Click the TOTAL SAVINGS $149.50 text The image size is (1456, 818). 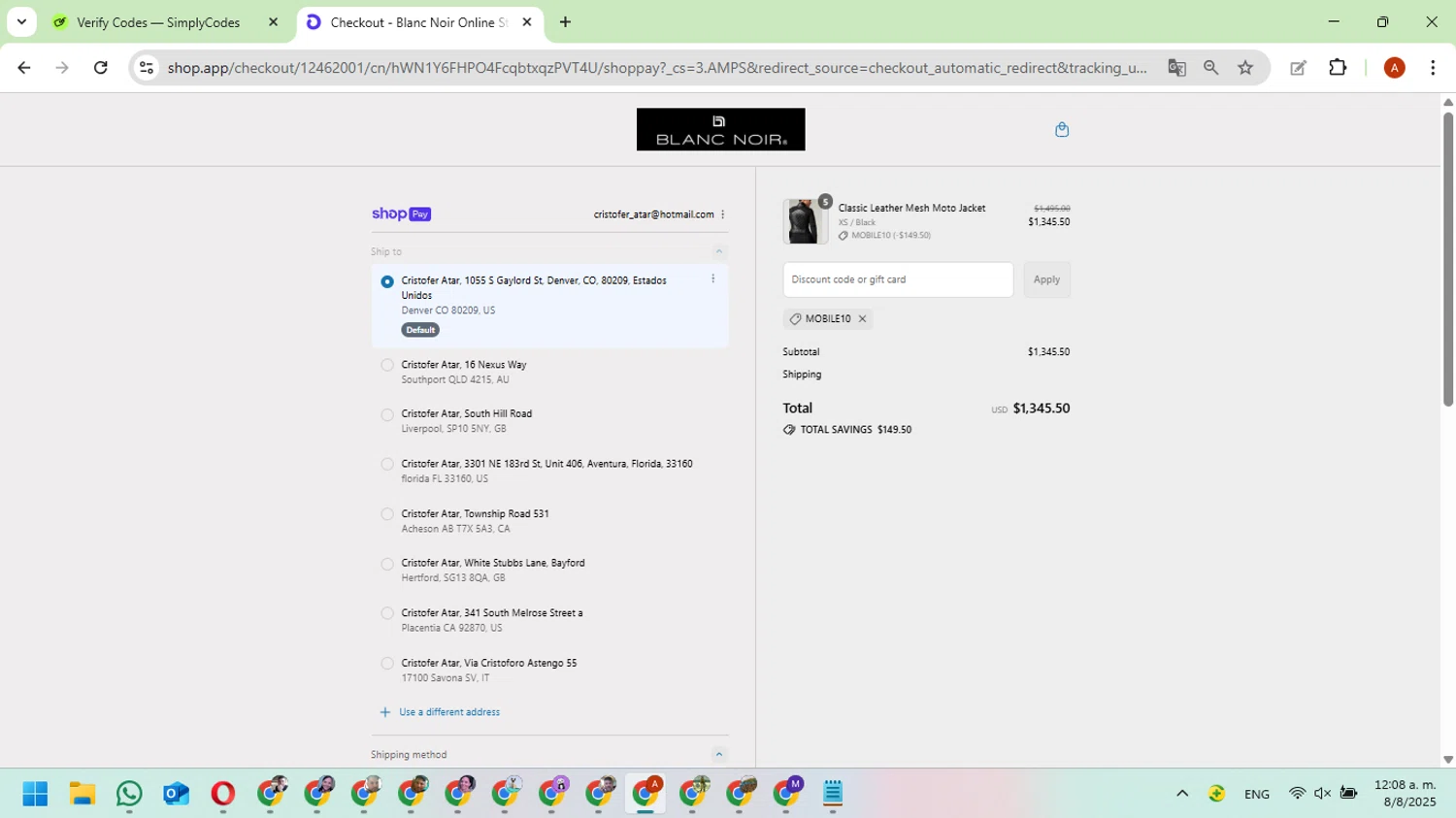855,430
